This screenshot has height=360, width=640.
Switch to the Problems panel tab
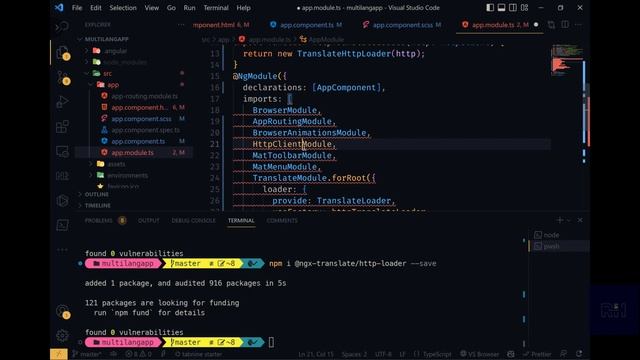[105, 220]
